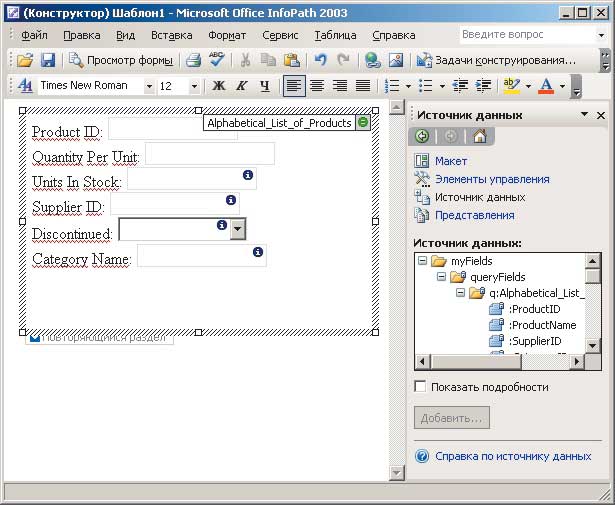615x505 pixels.
Task: Open the Вид menu
Action: coord(126,35)
